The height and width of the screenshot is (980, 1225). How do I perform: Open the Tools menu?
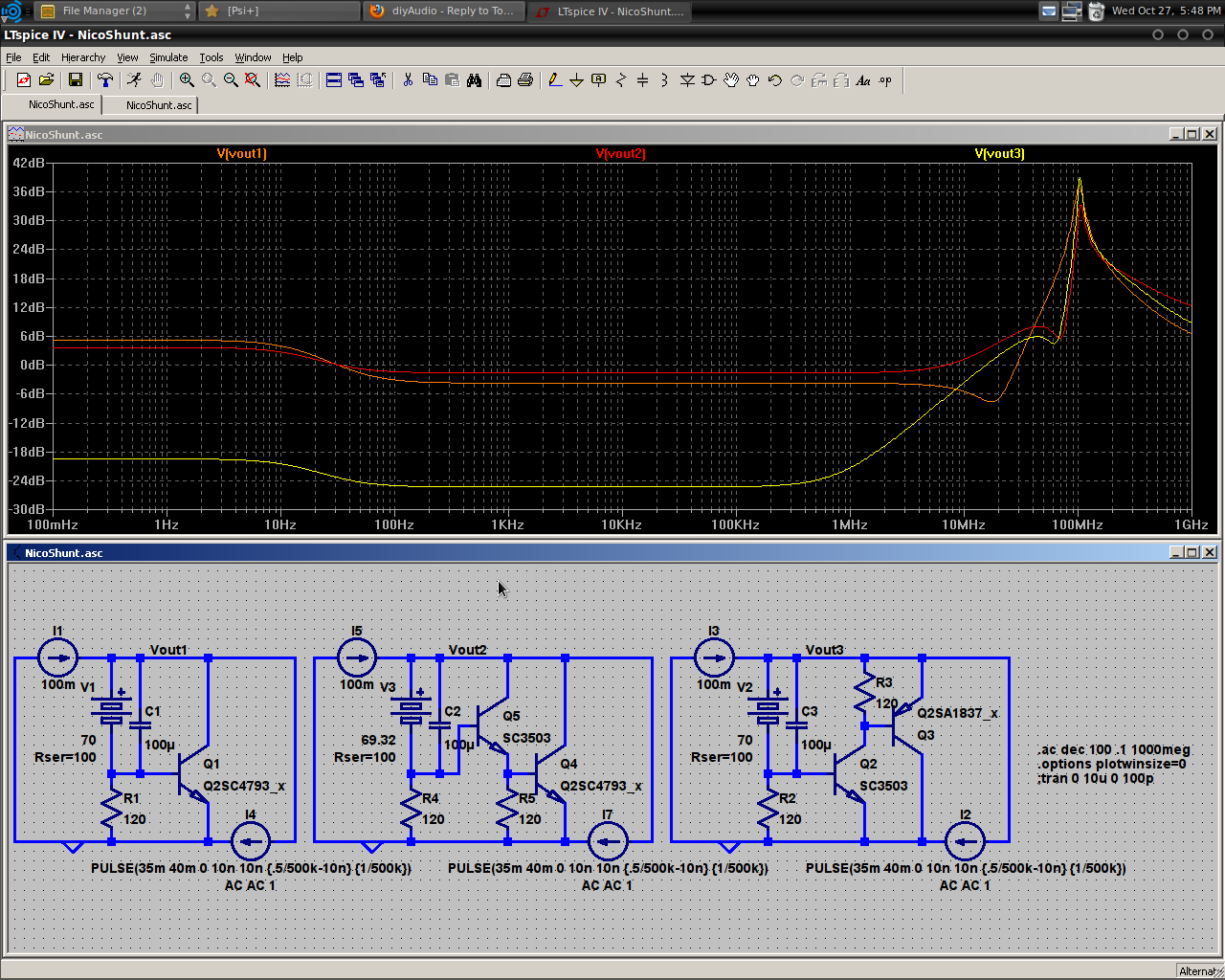(x=212, y=57)
